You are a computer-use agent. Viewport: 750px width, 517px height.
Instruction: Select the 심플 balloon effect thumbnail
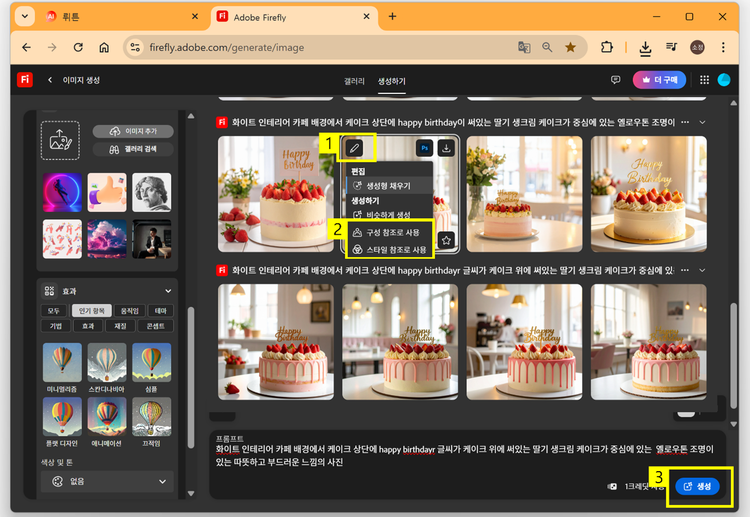tap(151, 362)
